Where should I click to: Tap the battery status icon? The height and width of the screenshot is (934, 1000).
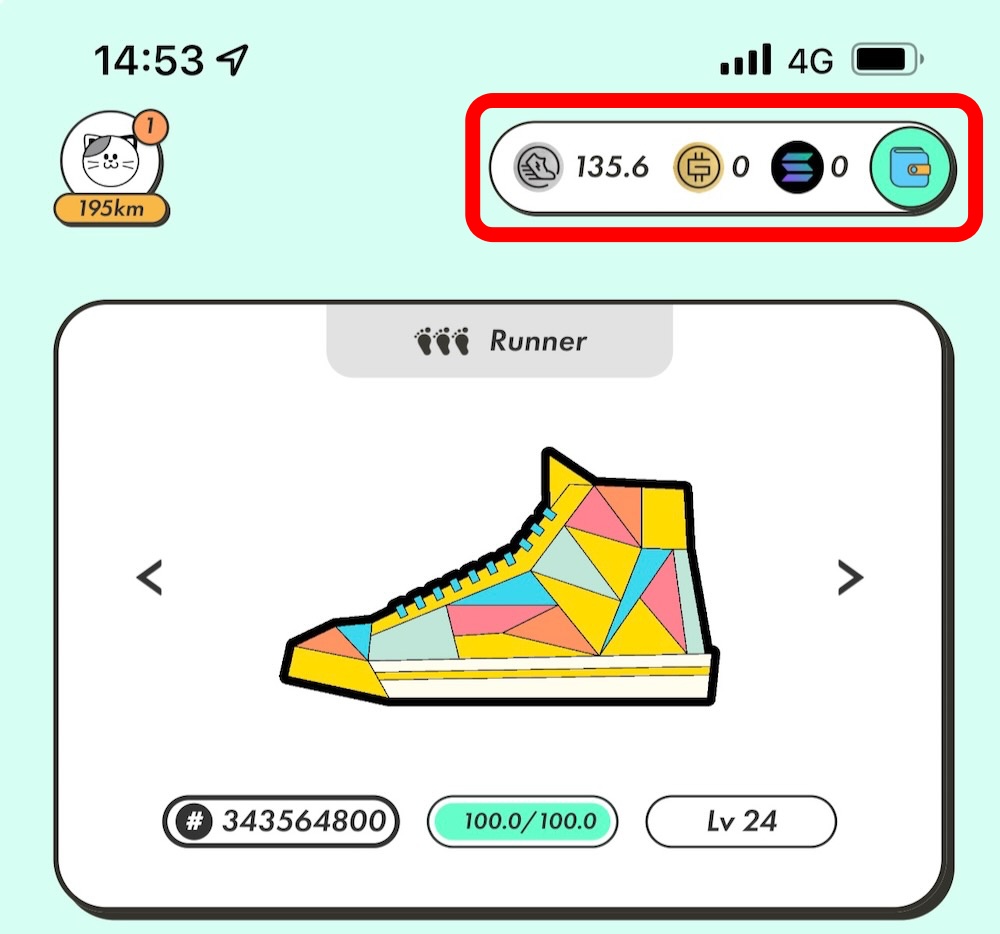point(888,60)
